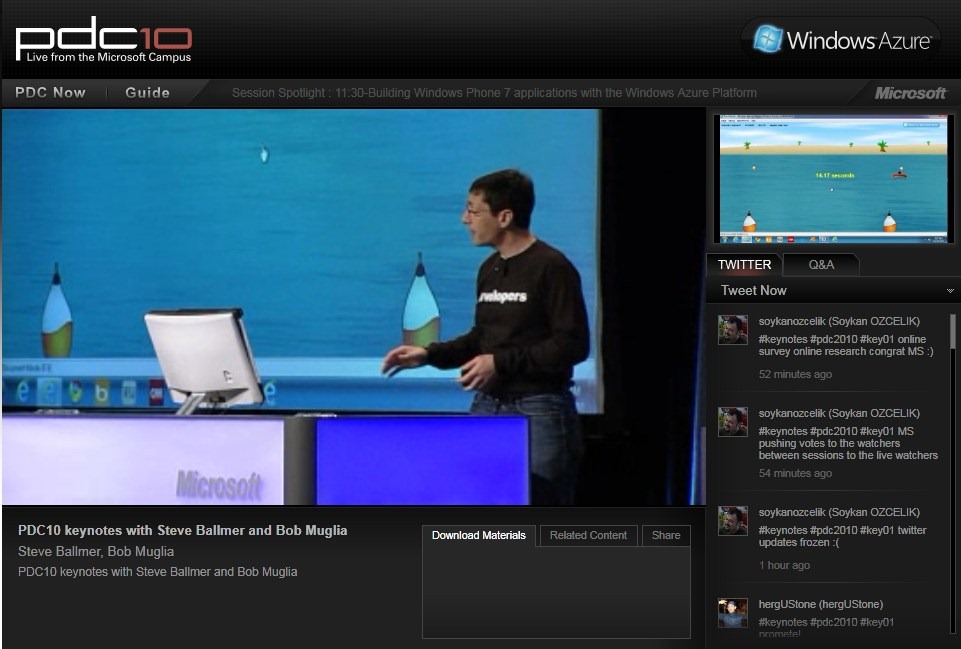Click the Windows Azure logo

click(840, 40)
